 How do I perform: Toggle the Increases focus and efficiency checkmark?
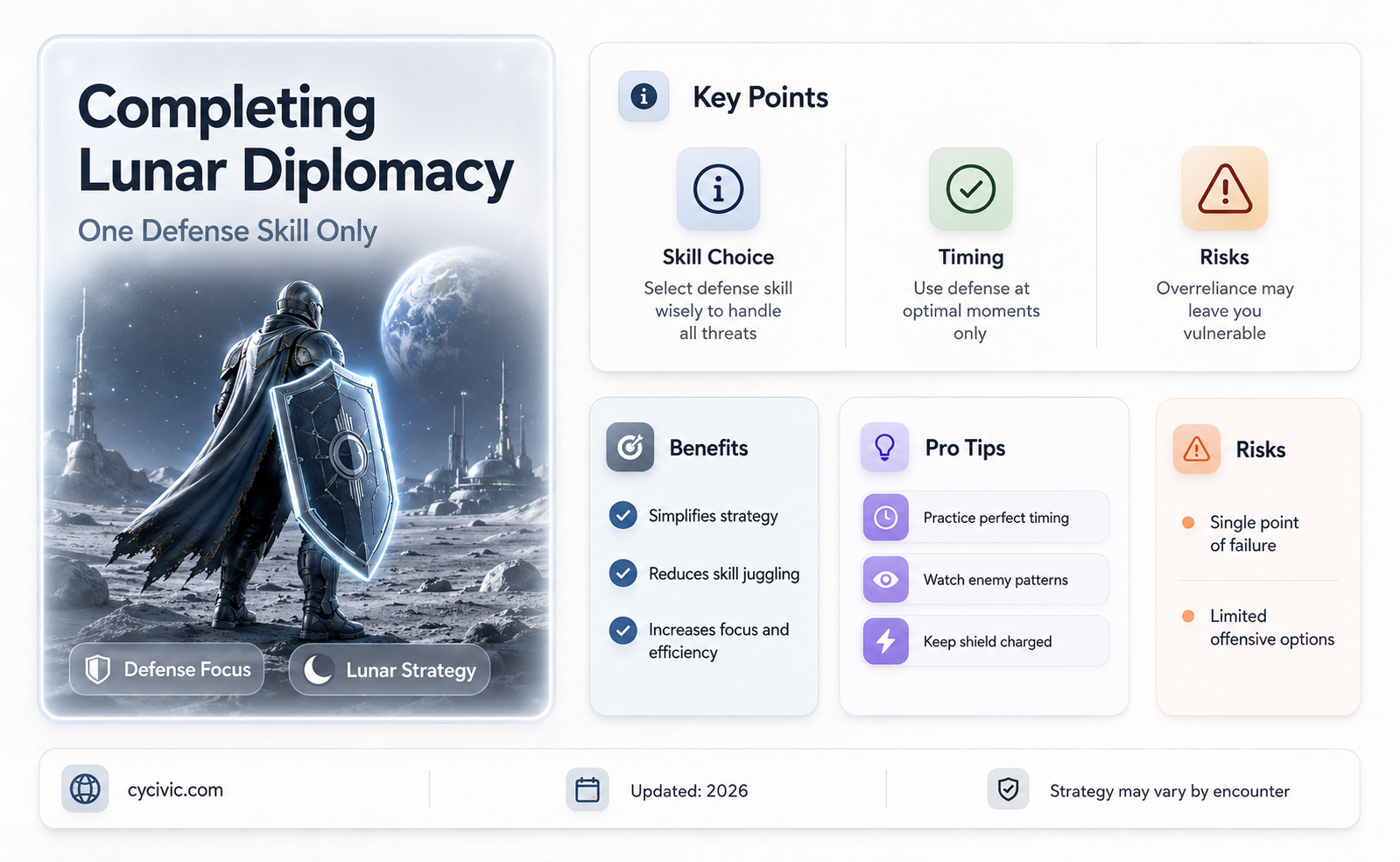[x=623, y=630]
